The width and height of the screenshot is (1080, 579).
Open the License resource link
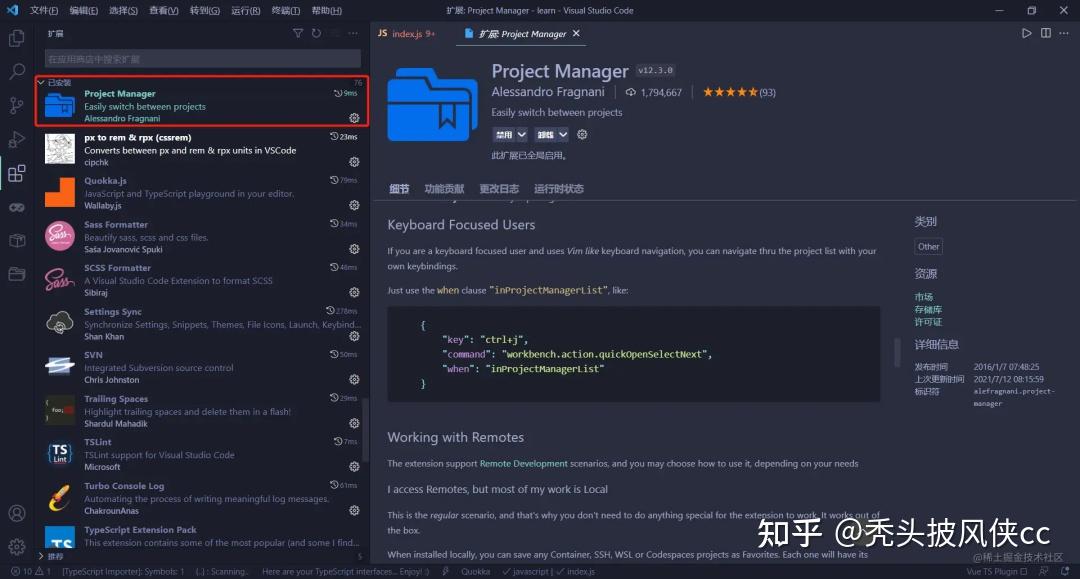point(928,322)
